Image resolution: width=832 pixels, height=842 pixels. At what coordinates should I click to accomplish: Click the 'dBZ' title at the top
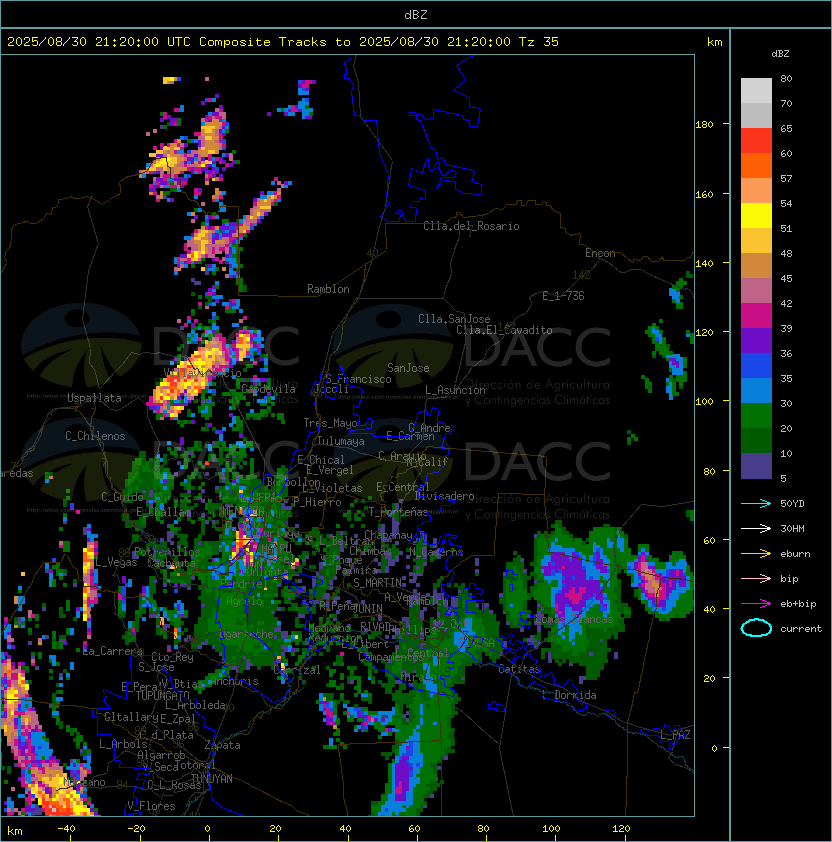coord(416,15)
